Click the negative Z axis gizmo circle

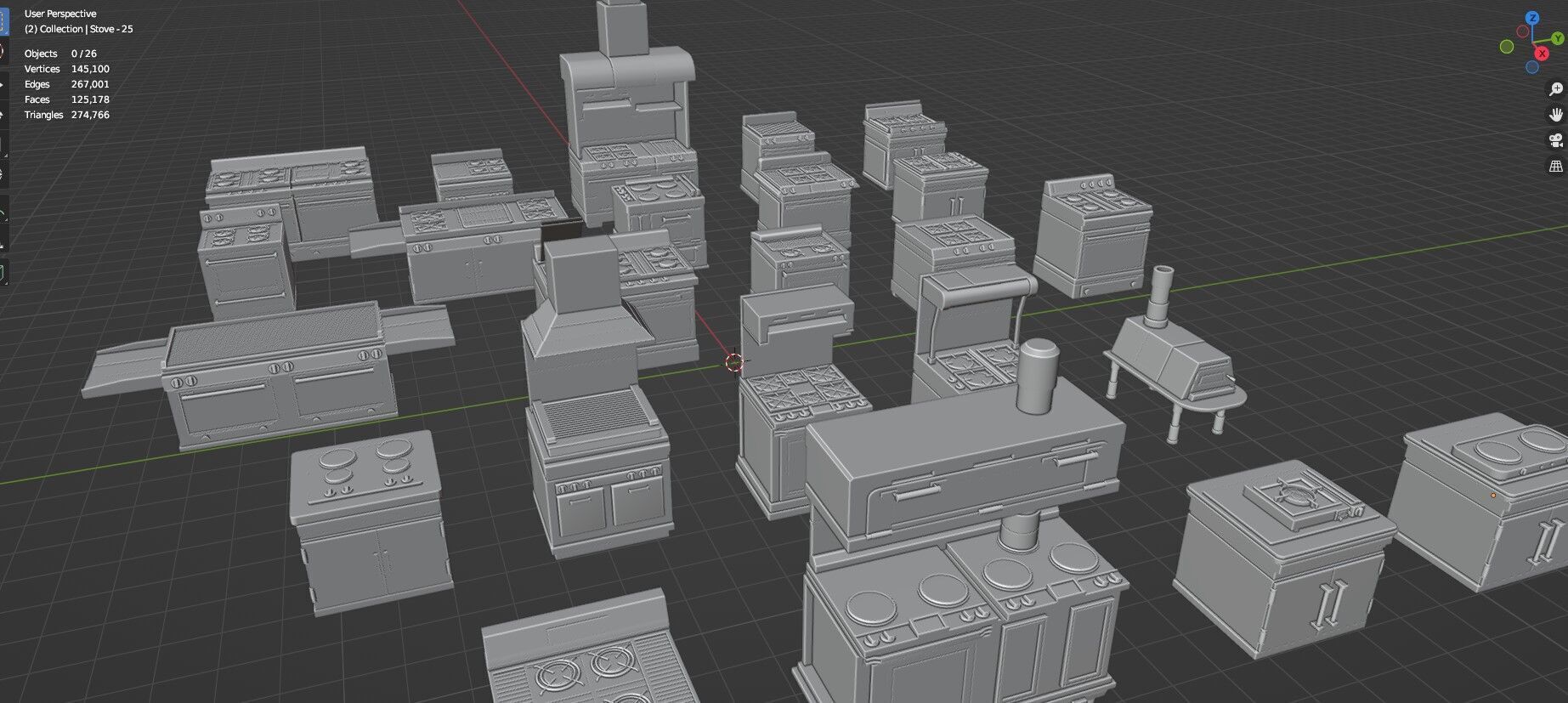(x=1532, y=67)
